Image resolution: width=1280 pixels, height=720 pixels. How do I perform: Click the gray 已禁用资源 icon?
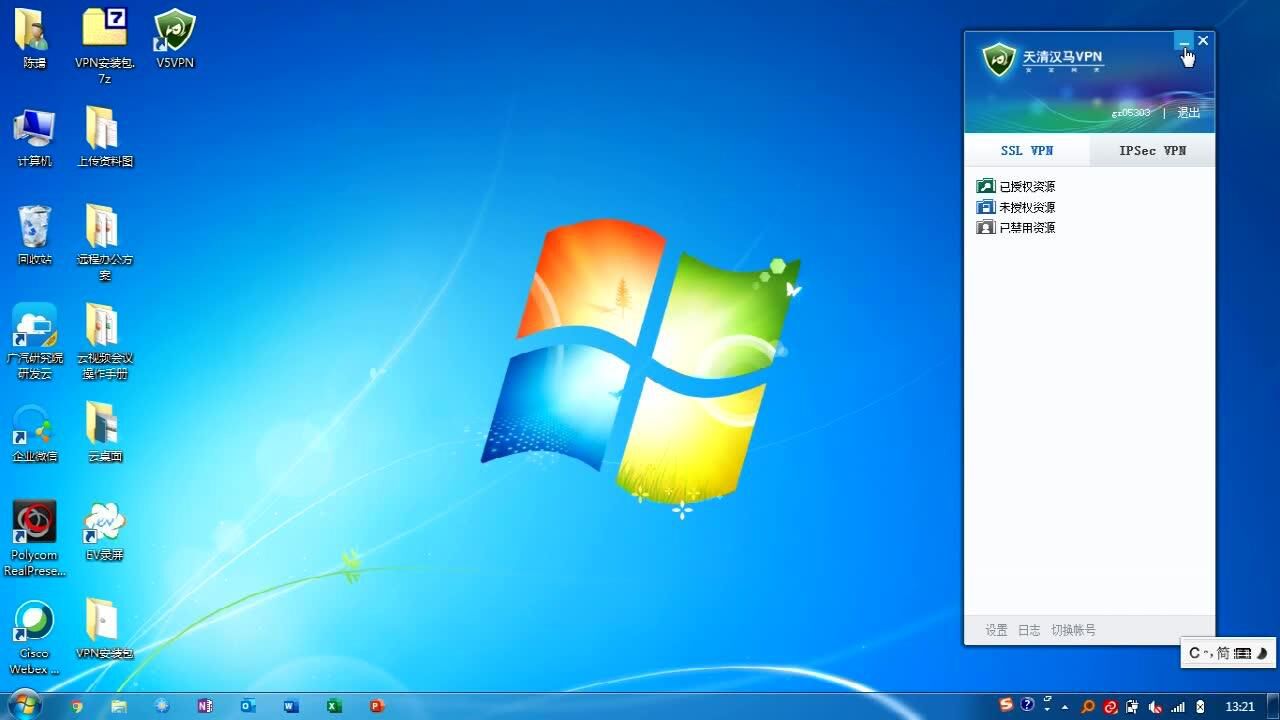[986, 227]
